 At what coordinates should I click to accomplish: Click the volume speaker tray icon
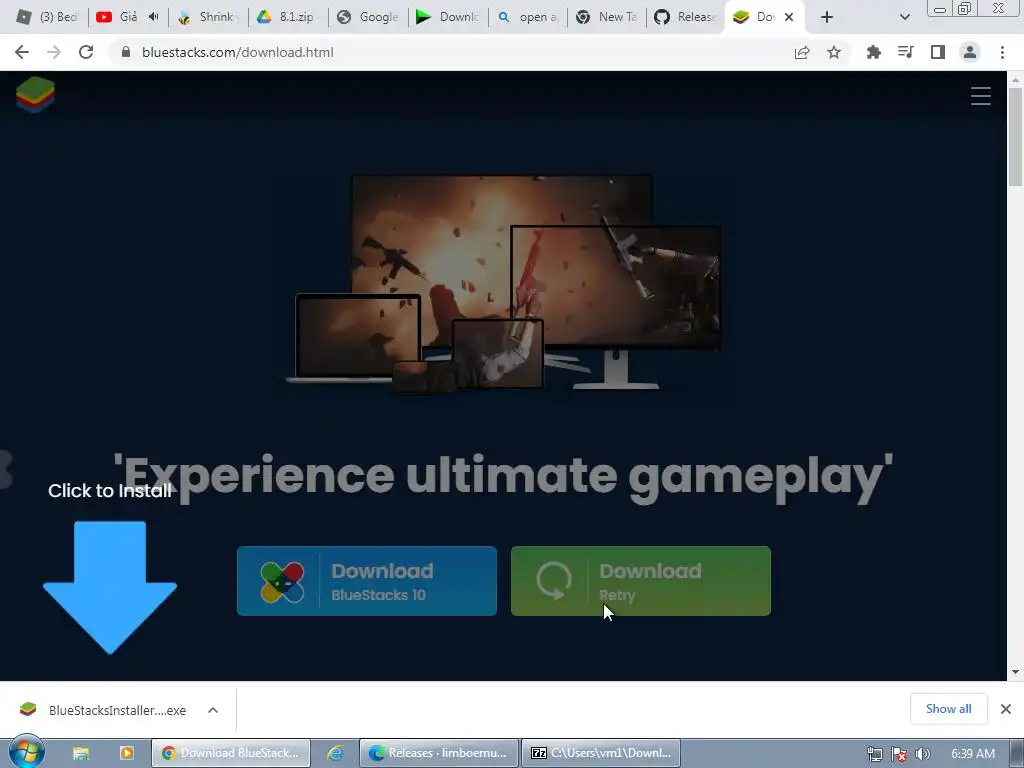coord(922,754)
